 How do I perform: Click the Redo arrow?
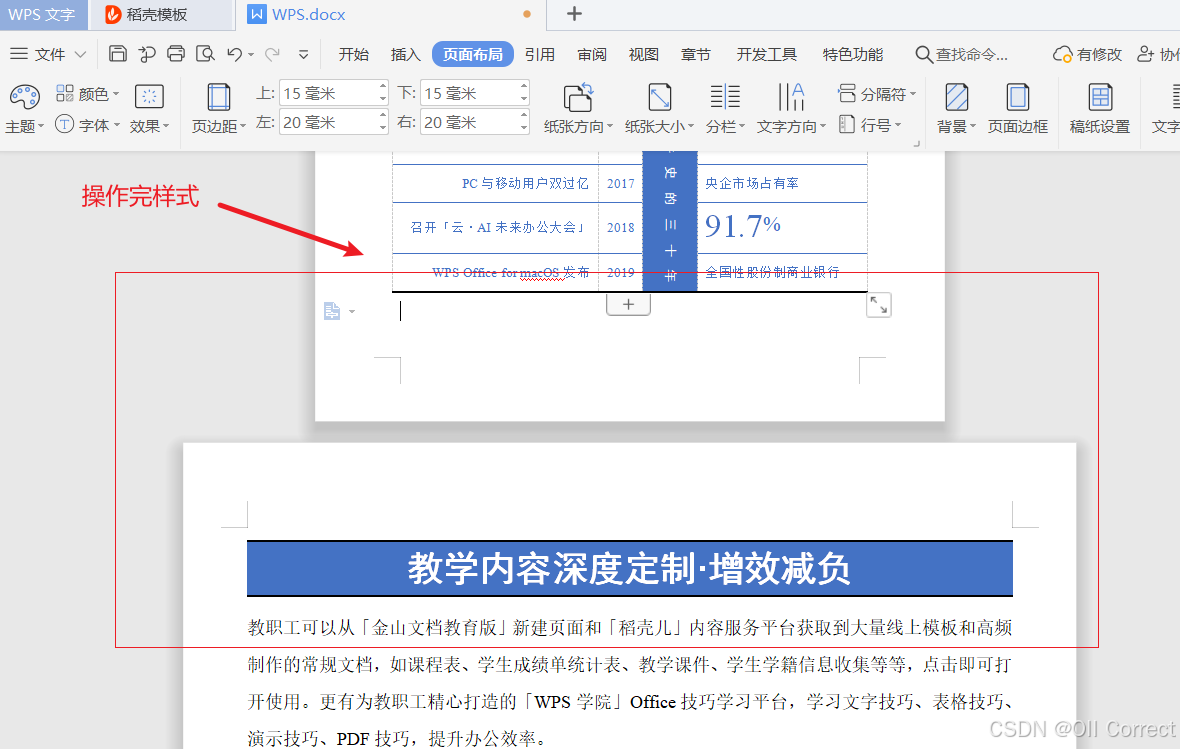coord(272,53)
